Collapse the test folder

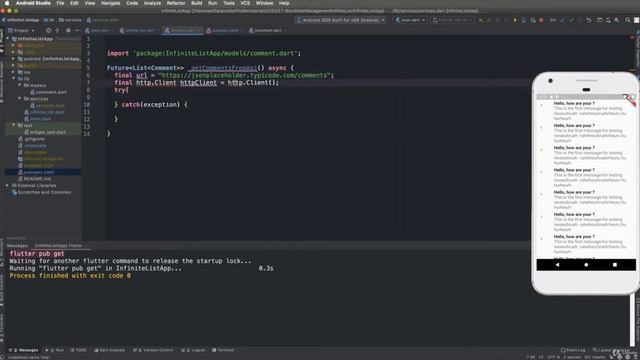13,125
